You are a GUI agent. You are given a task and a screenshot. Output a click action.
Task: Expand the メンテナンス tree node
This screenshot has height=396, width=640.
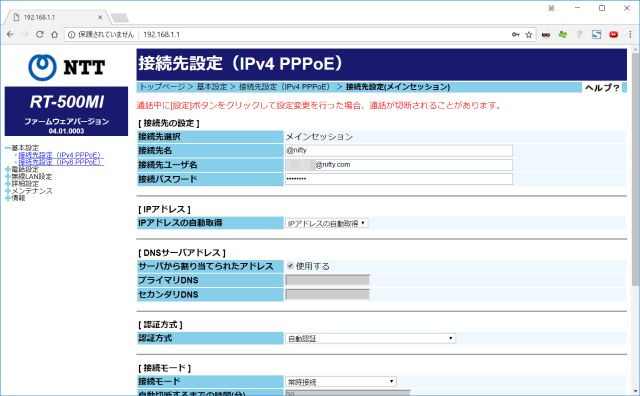coord(8,191)
